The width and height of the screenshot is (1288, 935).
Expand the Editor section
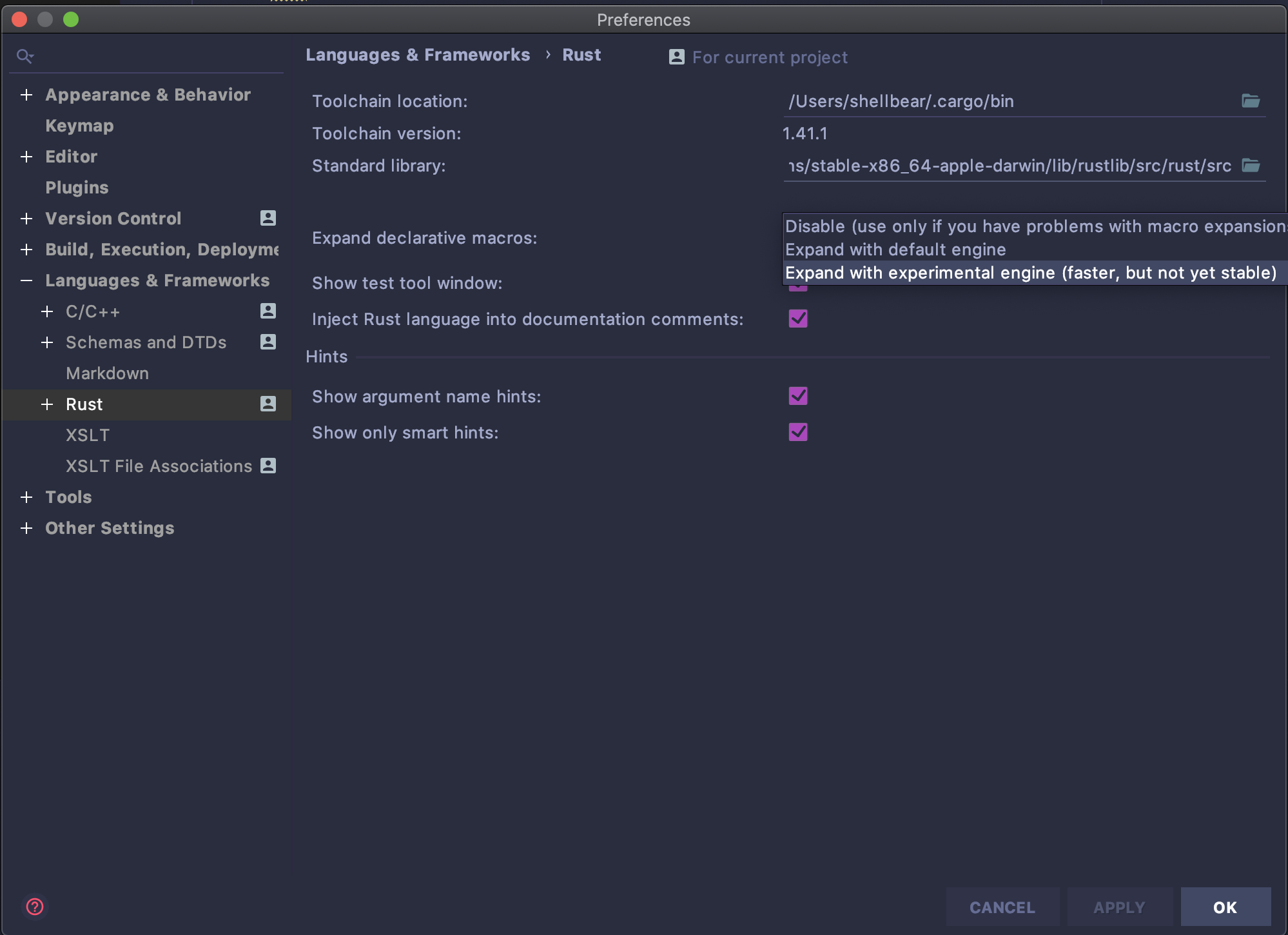pos(26,157)
